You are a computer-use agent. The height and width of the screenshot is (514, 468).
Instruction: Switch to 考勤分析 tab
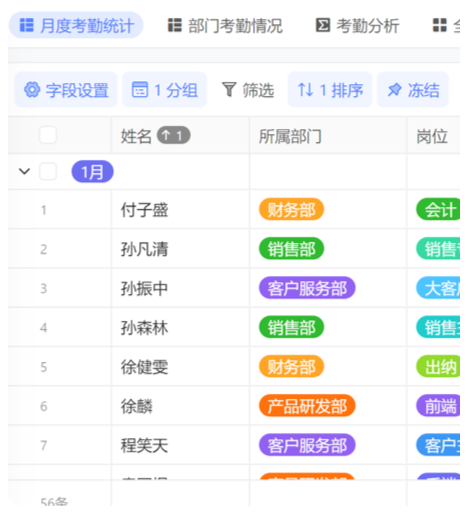pos(357,25)
